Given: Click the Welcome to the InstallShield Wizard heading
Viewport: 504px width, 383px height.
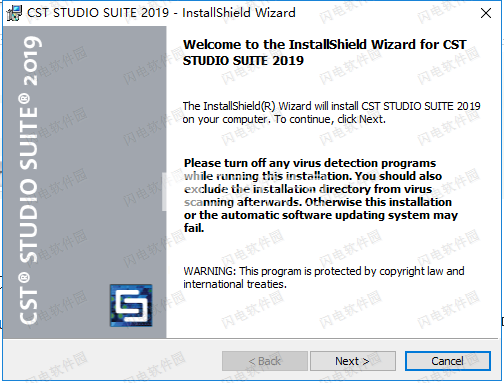Looking at the screenshot, I should (324, 45).
